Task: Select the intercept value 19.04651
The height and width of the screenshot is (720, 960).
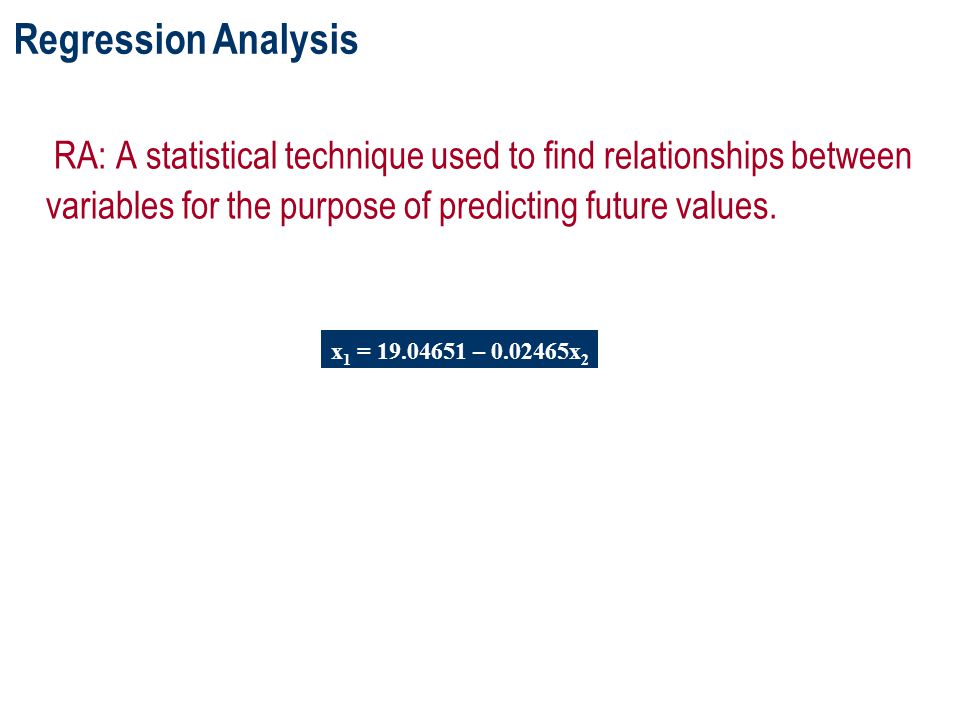Action: 421,351
